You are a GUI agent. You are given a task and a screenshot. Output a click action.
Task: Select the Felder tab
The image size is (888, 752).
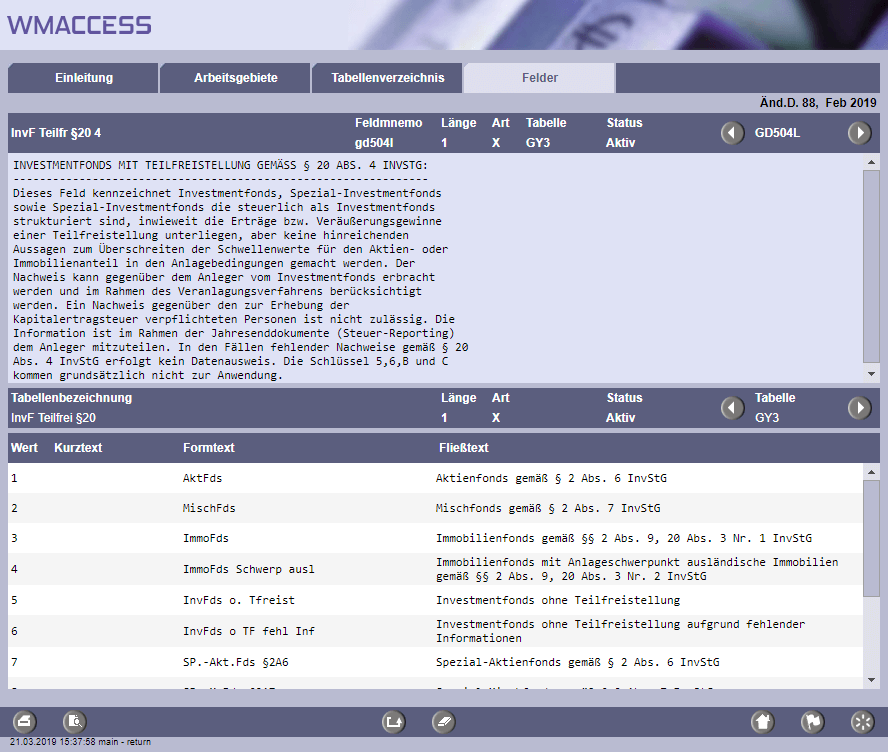coord(540,78)
